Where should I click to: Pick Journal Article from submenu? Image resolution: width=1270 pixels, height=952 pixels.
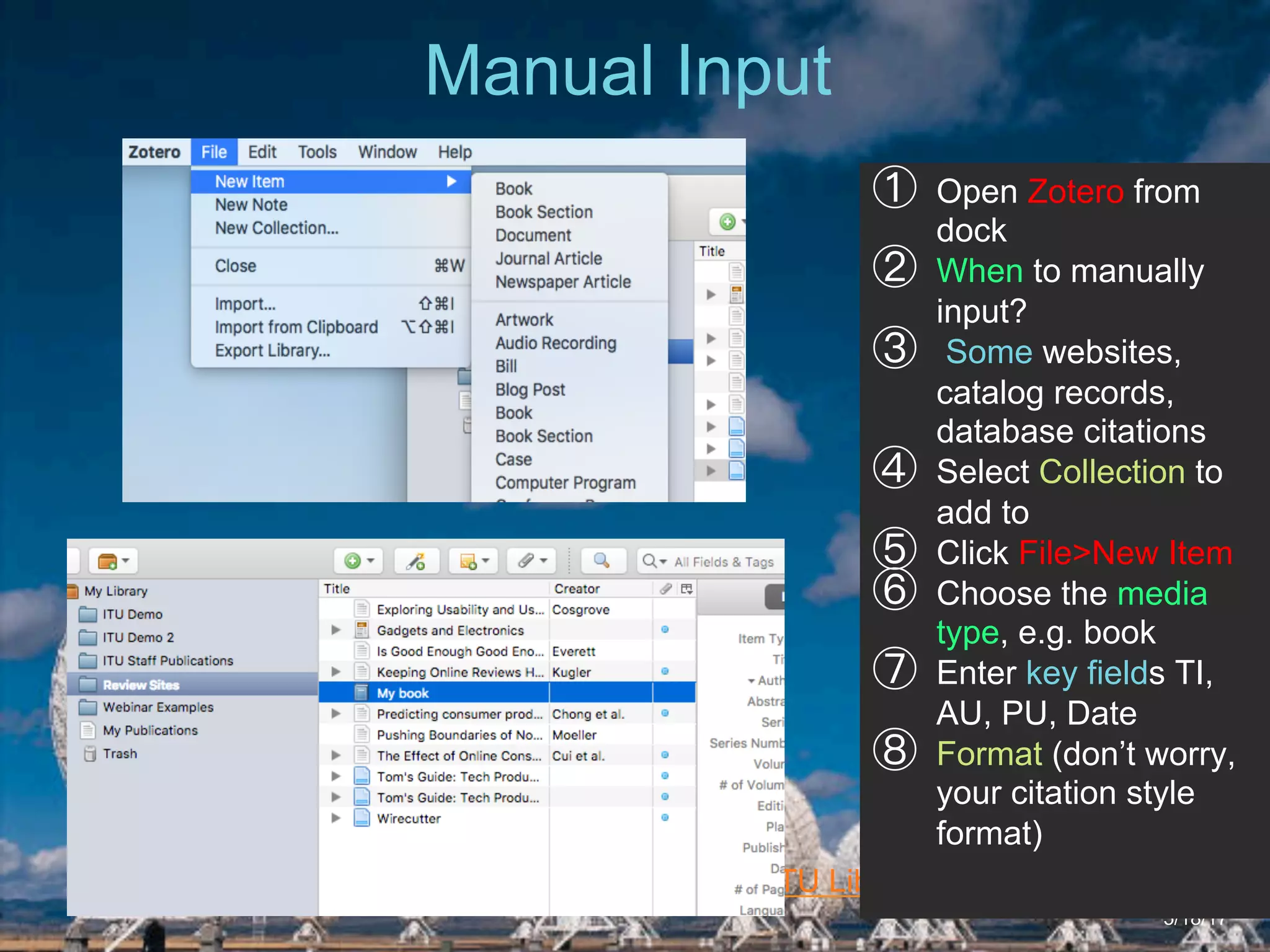(x=549, y=258)
